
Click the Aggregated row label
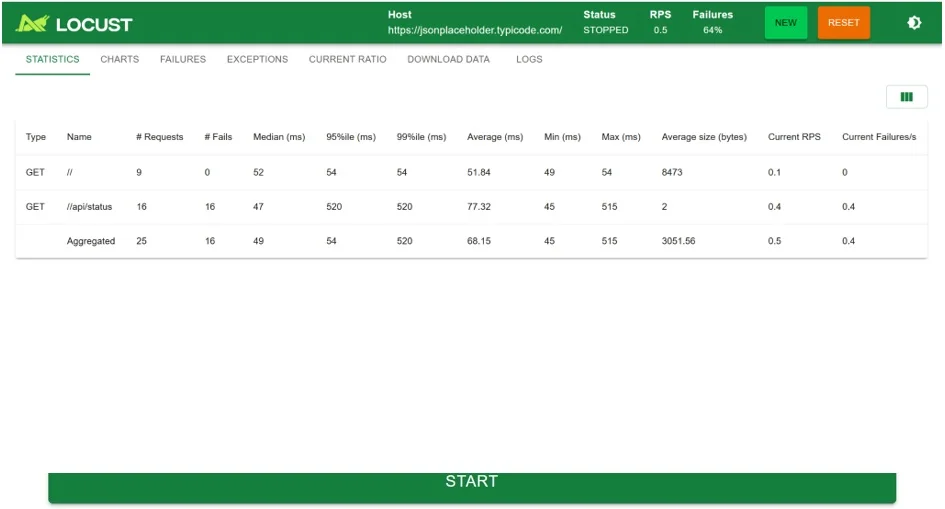point(90,241)
